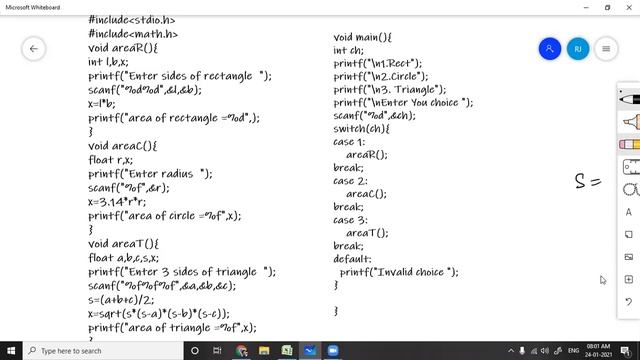Switch to Microsoft Whiteboard taskbar icon
Viewport: 640px width, 360px height.
click(310, 351)
